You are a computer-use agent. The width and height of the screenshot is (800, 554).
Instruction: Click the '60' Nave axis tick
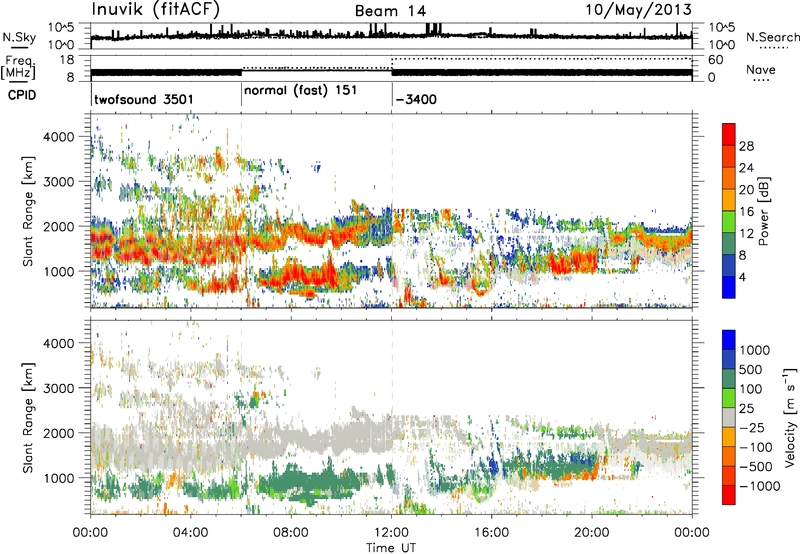pyautogui.click(x=715, y=60)
